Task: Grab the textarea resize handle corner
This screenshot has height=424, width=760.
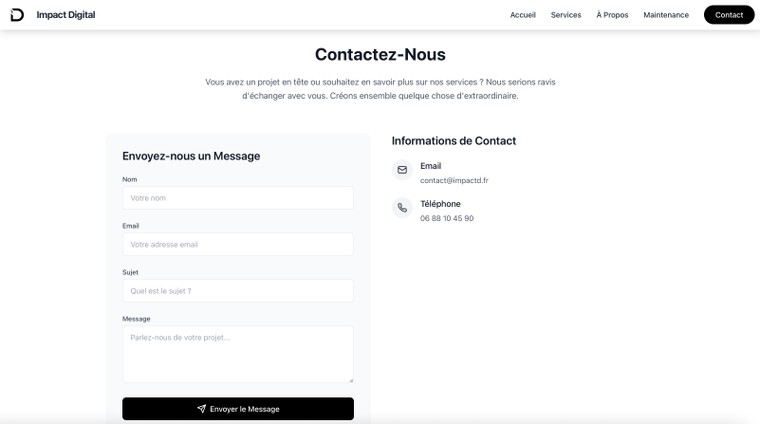Action: click(x=351, y=380)
